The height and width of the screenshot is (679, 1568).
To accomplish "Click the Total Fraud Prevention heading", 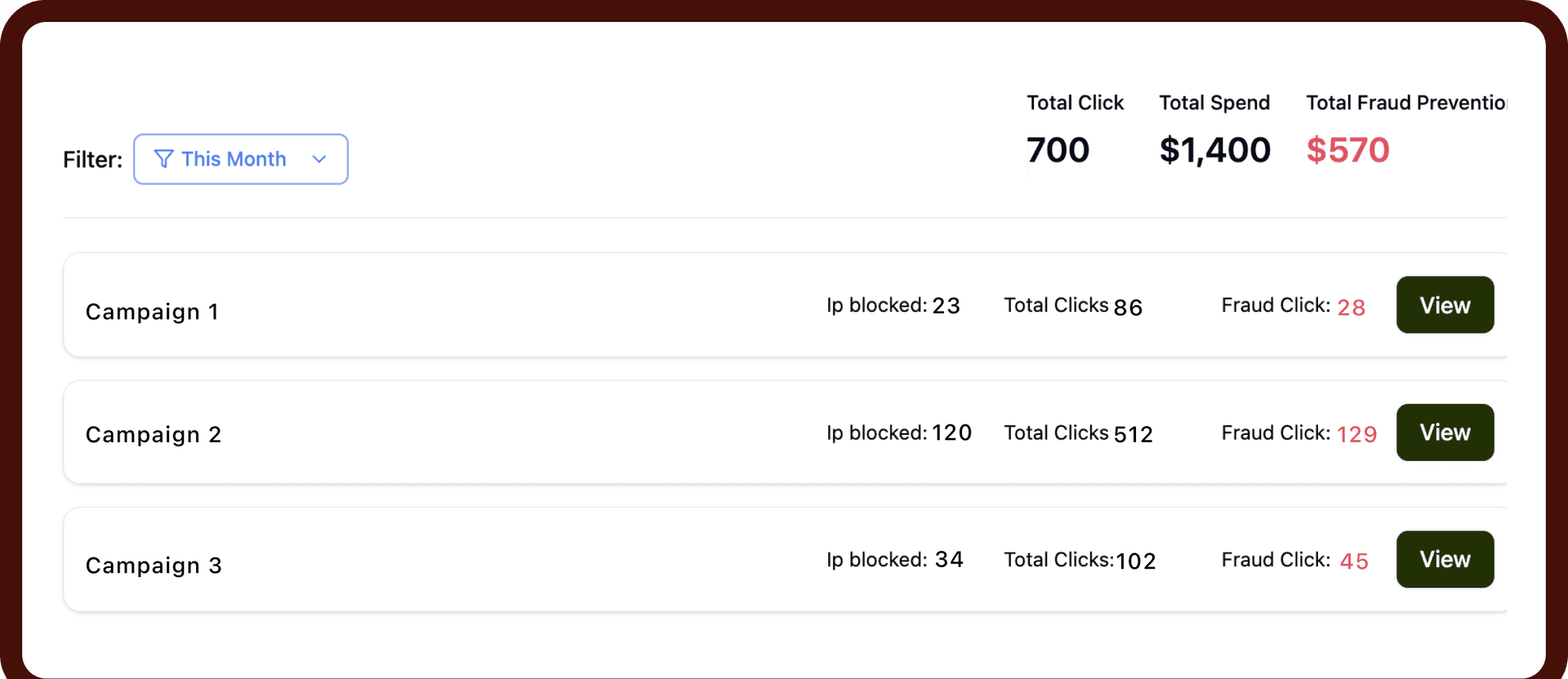I will click(x=1406, y=103).
